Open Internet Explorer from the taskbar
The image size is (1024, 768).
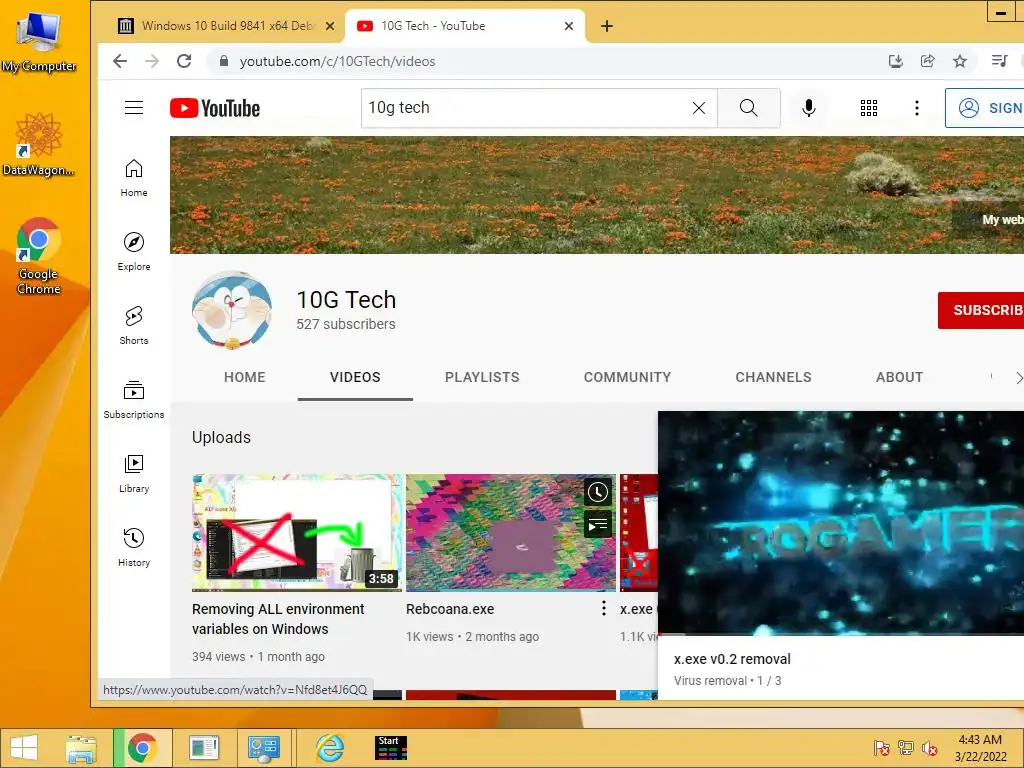click(x=330, y=748)
